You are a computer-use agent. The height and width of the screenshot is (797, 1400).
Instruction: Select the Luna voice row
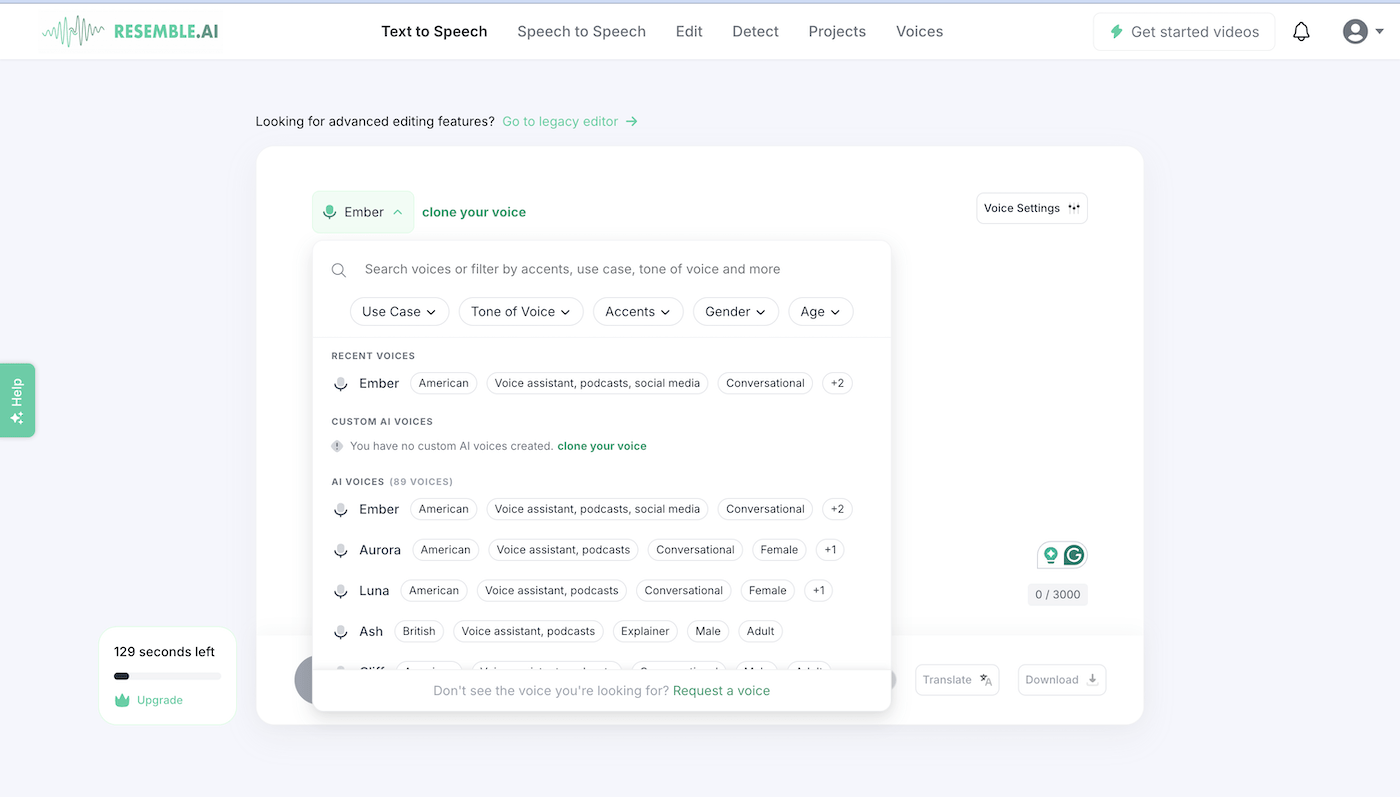point(602,591)
